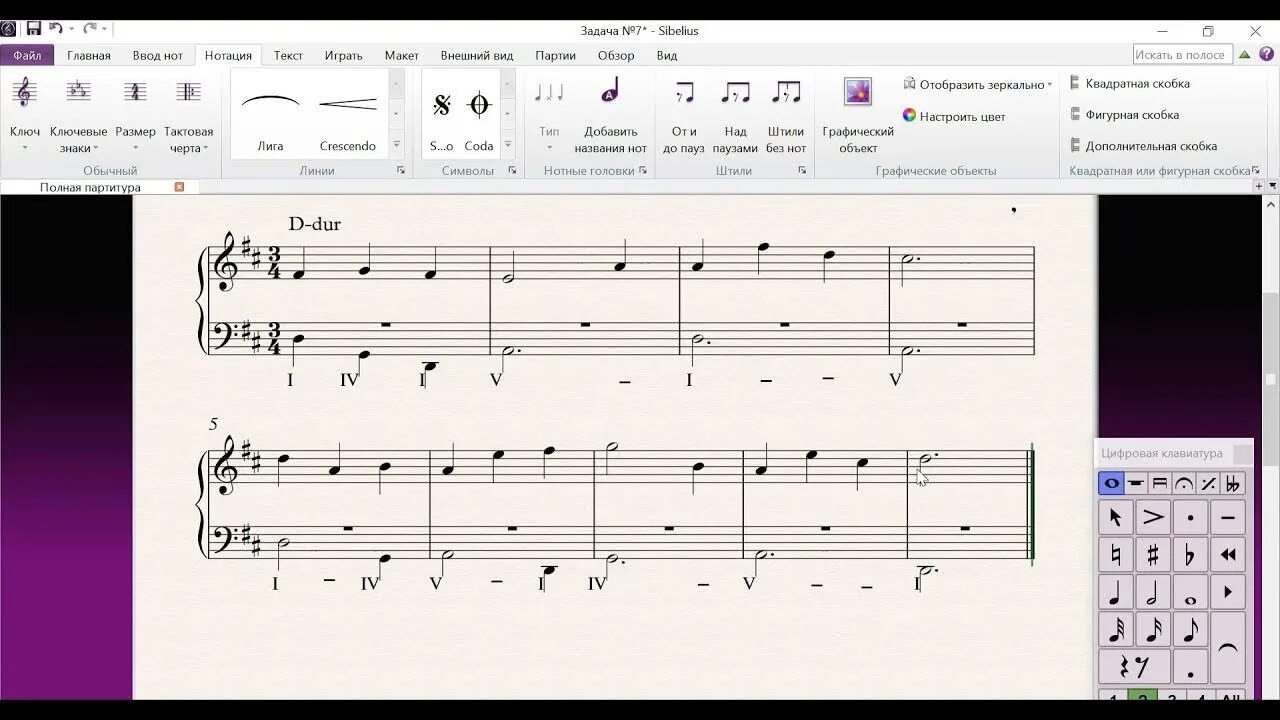
Task: Switch to the Внешний вид tab
Action: [x=477, y=55]
